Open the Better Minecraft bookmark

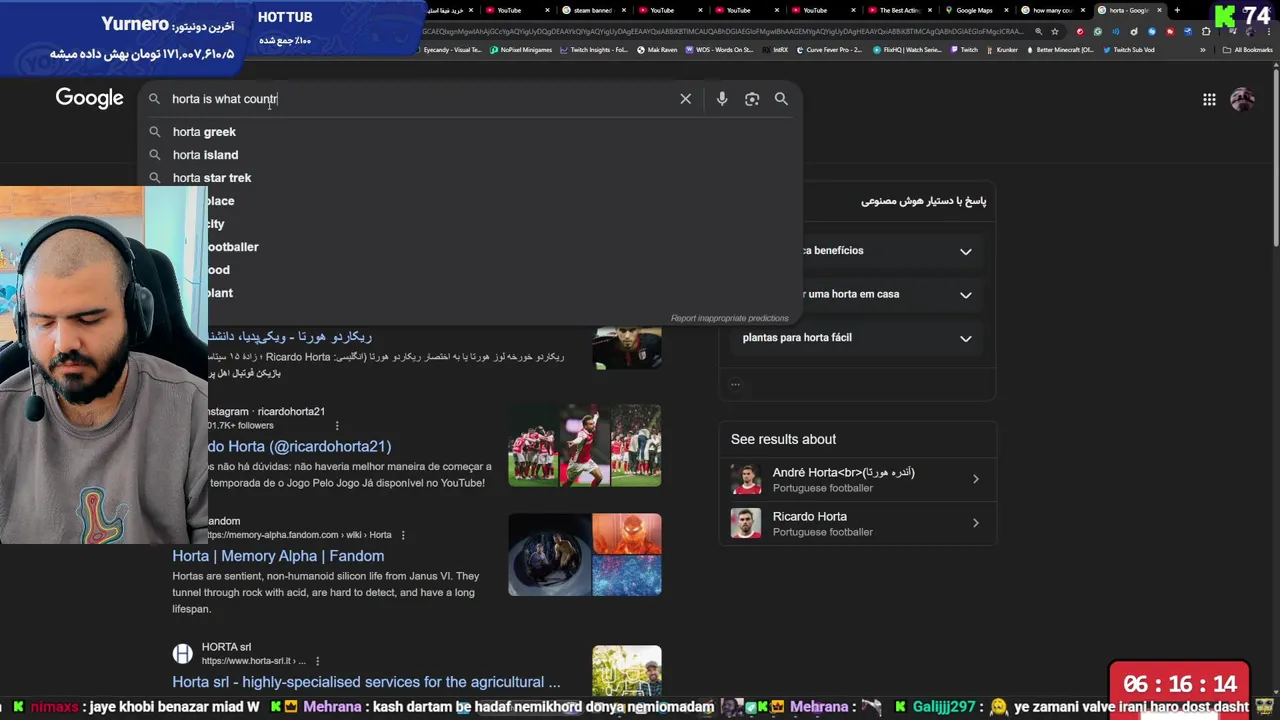(x=1060, y=50)
